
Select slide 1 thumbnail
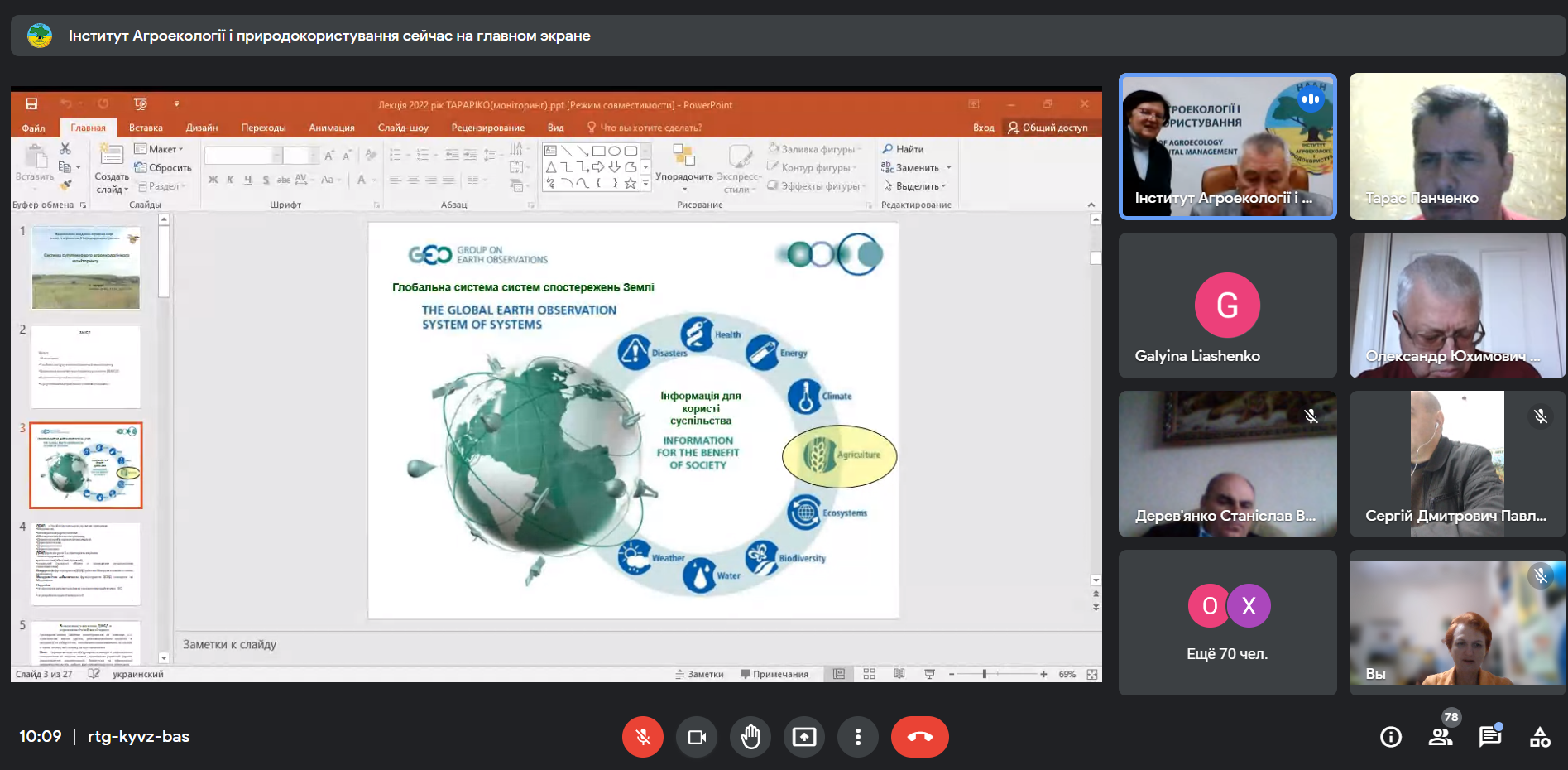click(x=86, y=268)
